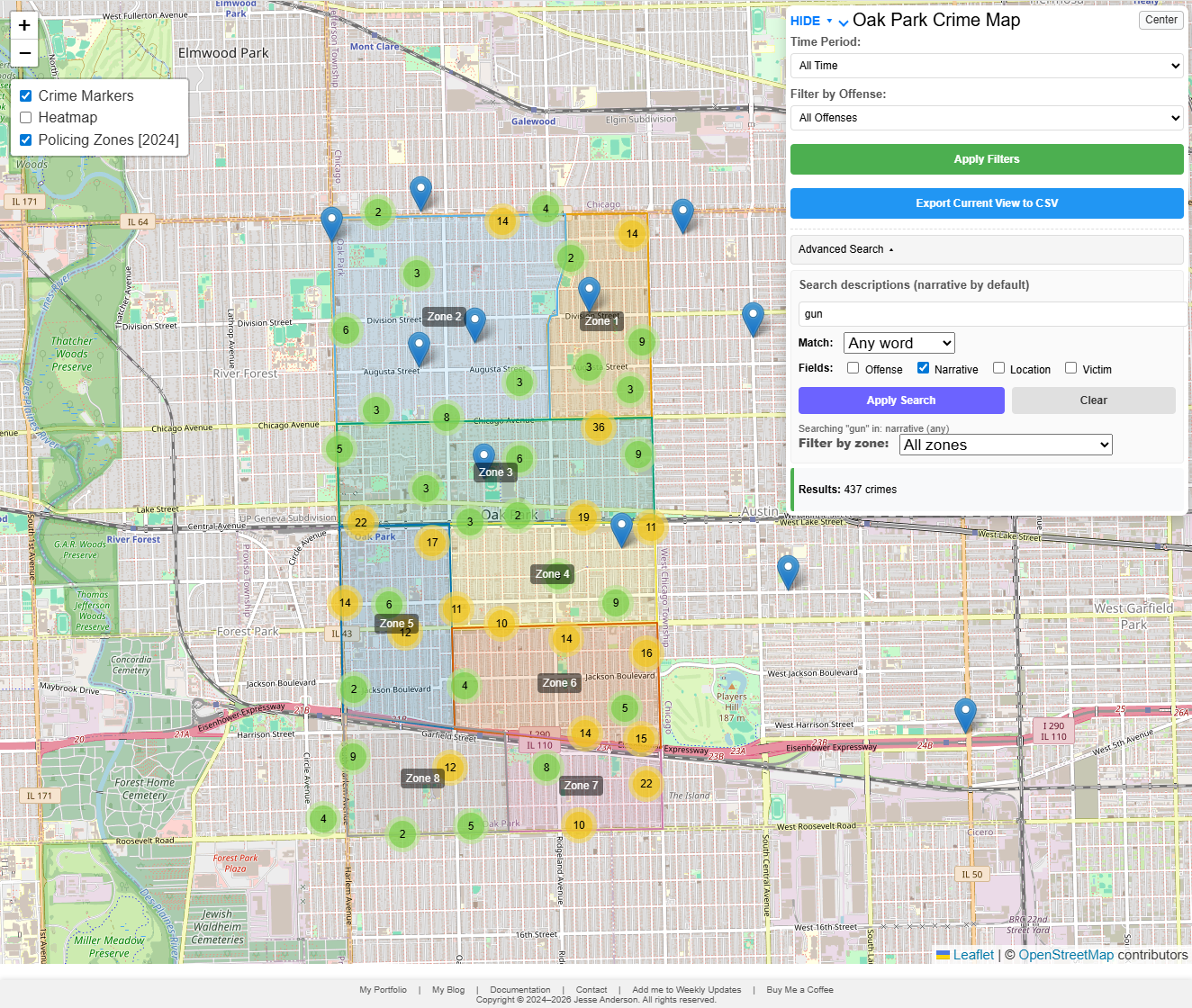Collapse the Advanced Search section
Screen dimensions: 1192x1008
click(845, 249)
